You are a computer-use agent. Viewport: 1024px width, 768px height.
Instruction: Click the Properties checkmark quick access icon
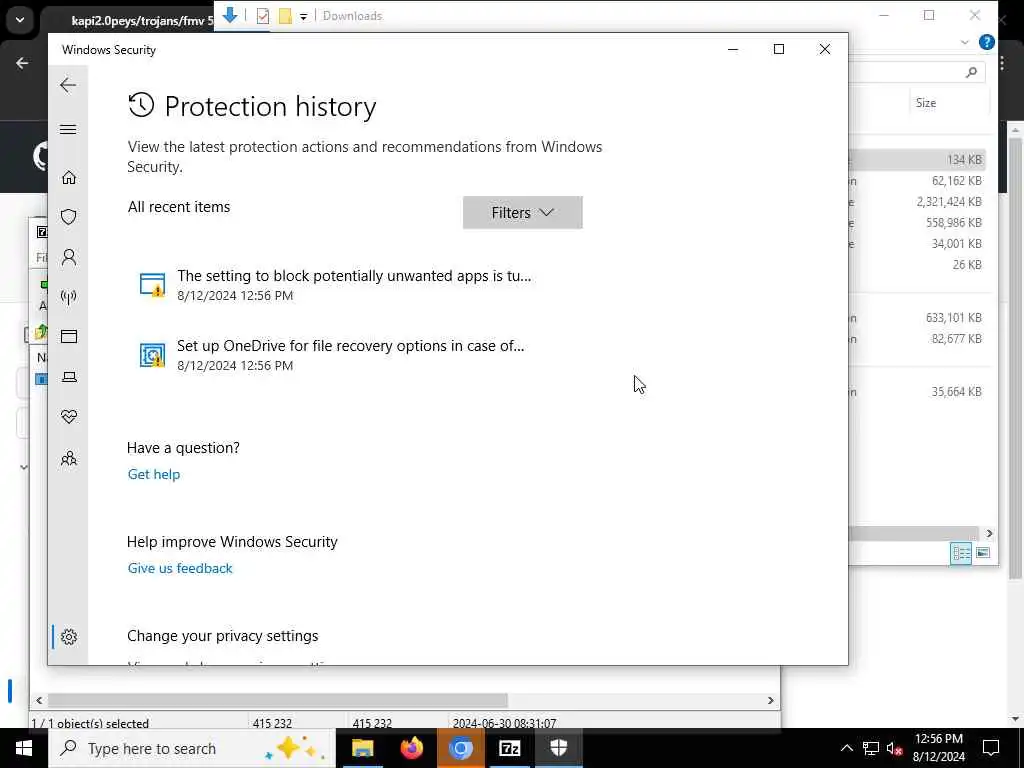[263, 16]
